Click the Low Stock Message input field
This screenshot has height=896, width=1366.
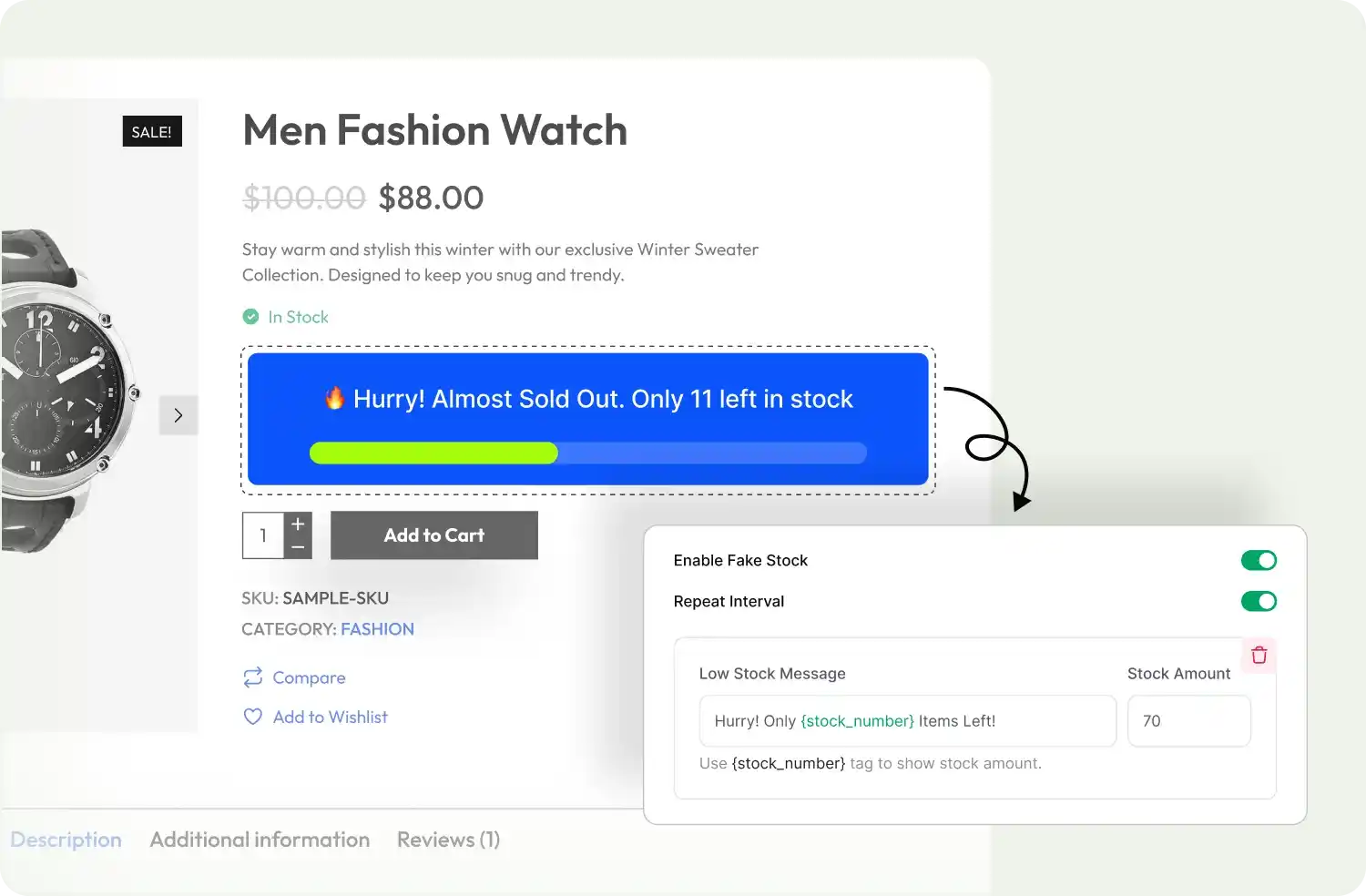pos(906,720)
